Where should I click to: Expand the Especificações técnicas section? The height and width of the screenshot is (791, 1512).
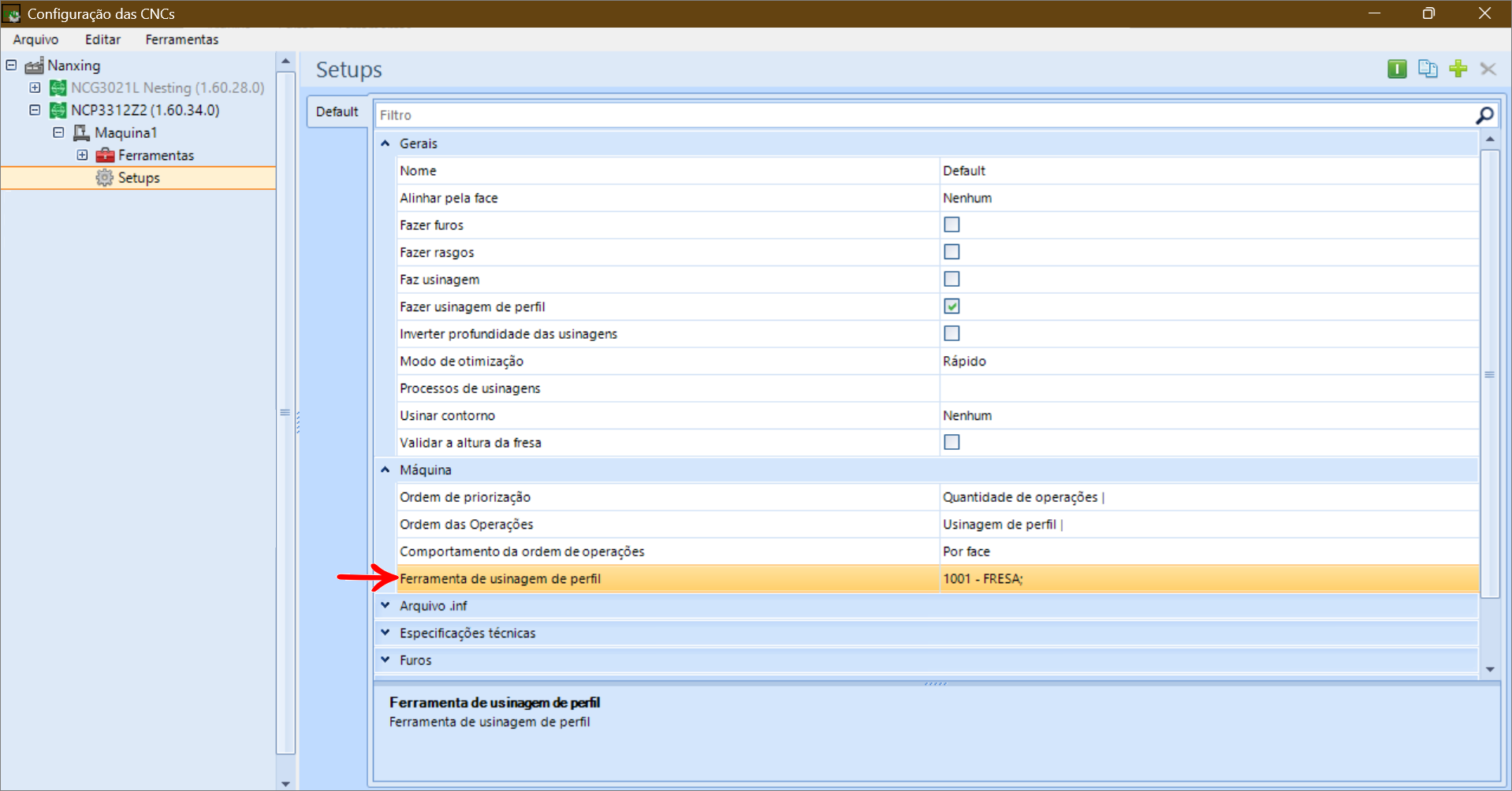[x=385, y=633]
